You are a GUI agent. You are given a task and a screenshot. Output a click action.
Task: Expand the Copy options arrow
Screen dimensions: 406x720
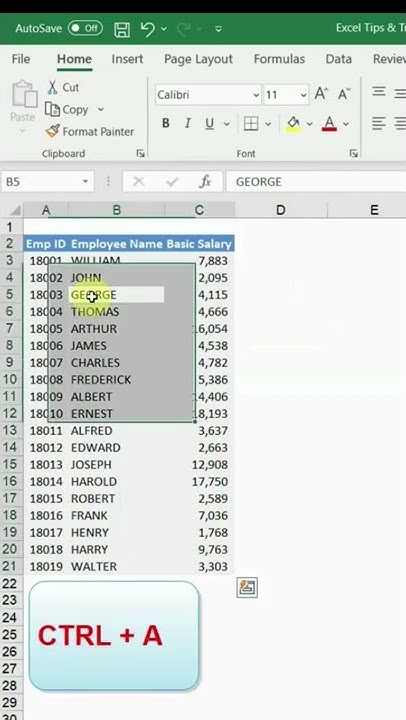coord(101,110)
